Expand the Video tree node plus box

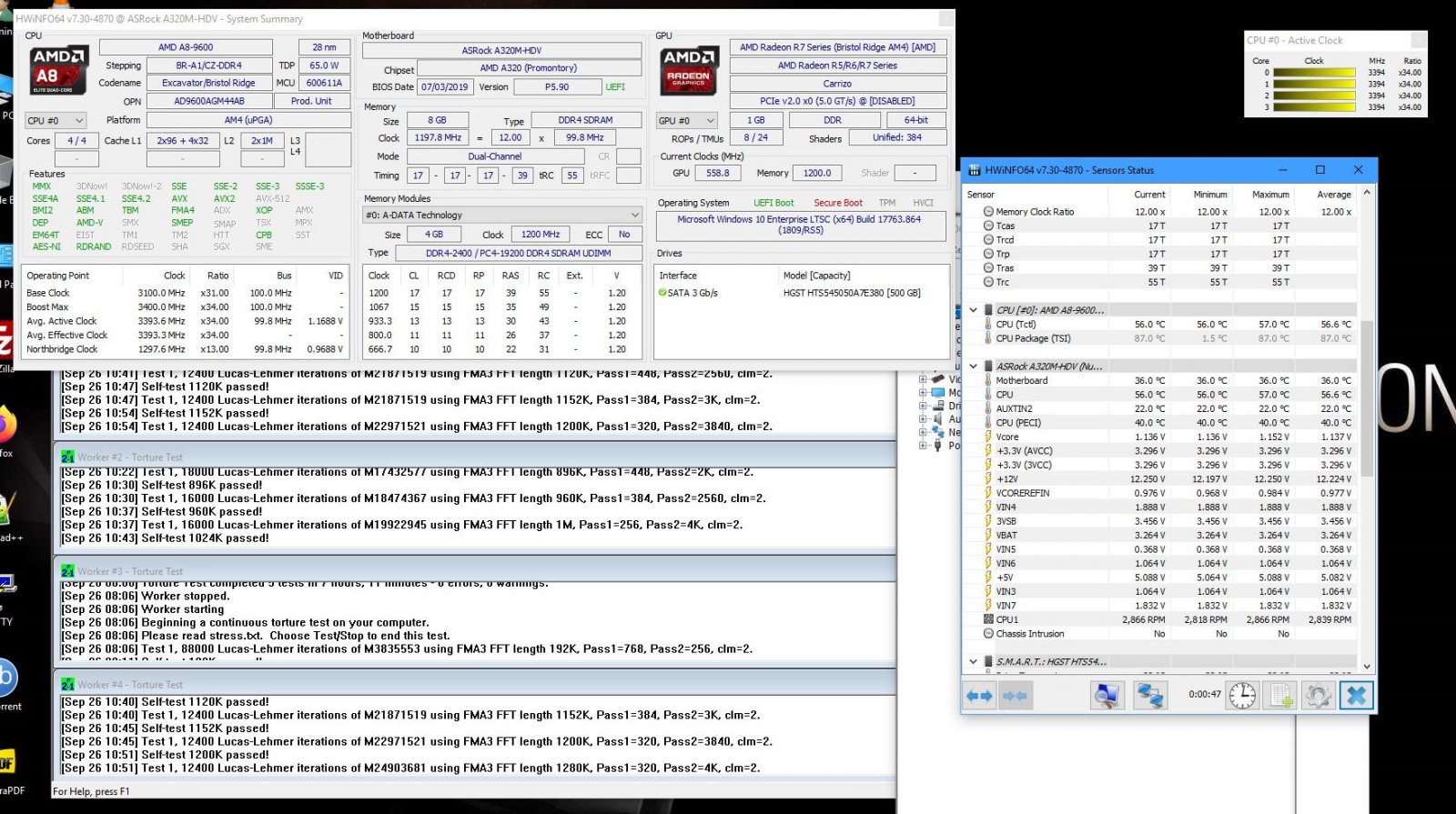[x=923, y=379]
